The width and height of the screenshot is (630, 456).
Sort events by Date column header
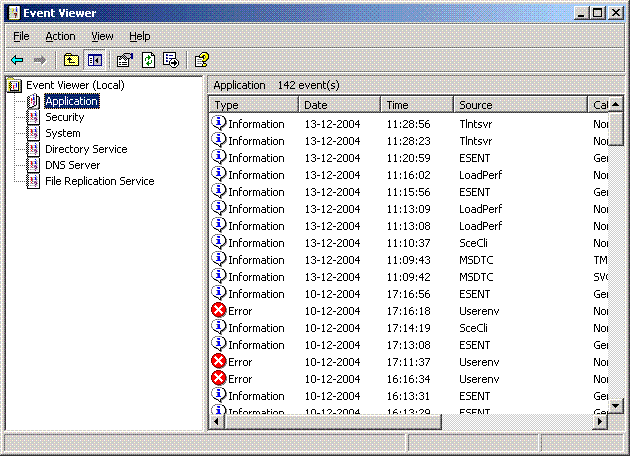340,105
